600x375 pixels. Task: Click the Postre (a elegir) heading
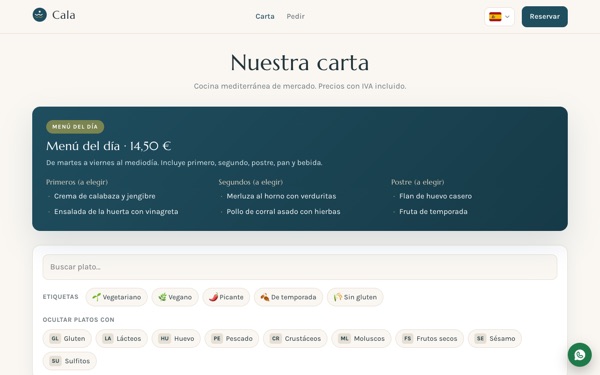417,182
